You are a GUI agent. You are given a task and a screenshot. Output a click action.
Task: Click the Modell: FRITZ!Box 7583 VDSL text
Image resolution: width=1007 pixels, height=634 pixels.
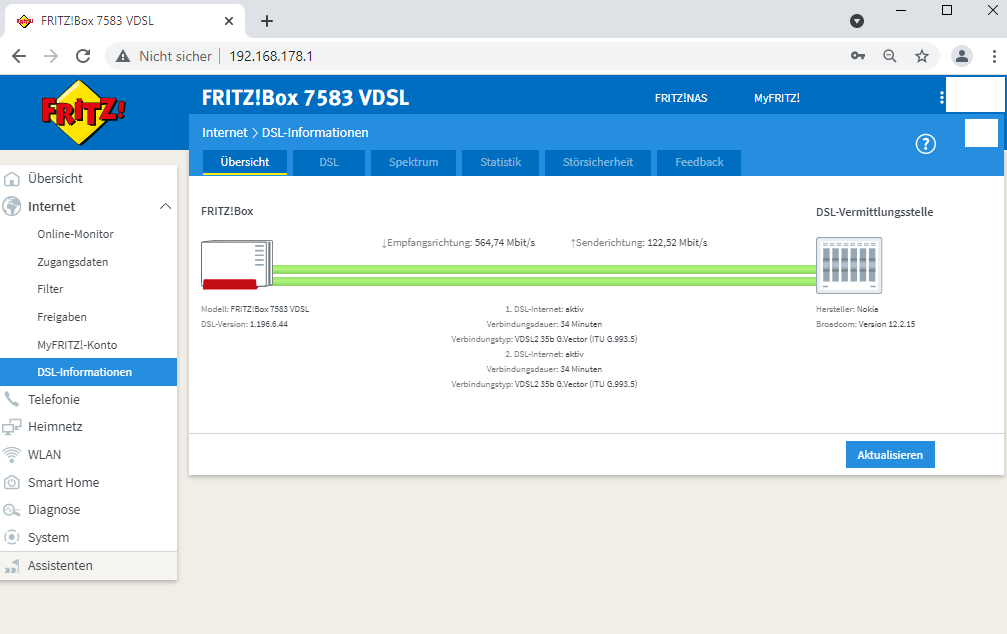click(x=255, y=310)
